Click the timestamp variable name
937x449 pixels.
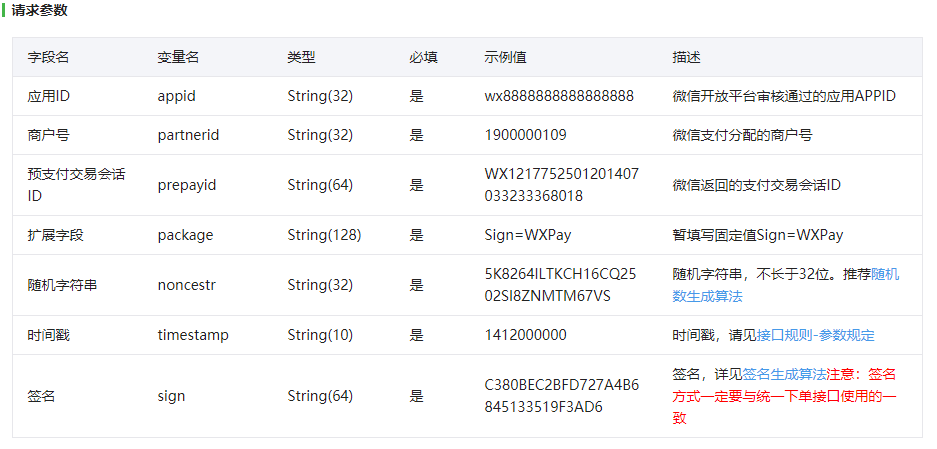point(193,335)
